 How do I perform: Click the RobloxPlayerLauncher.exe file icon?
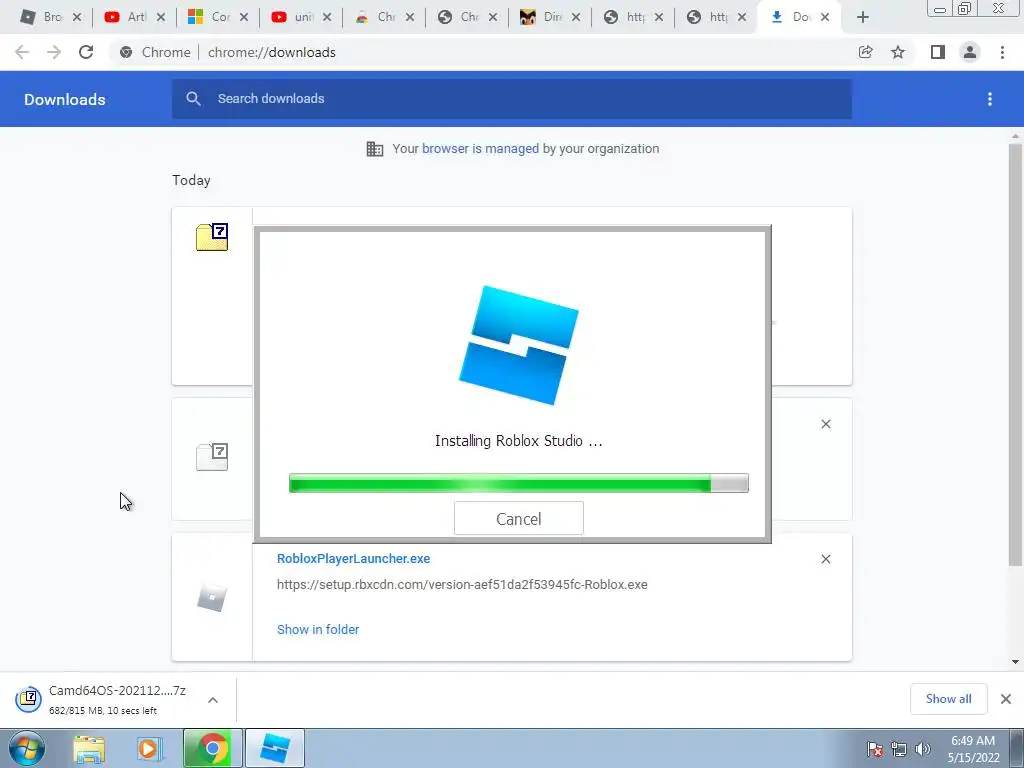click(x=212, y=598)
